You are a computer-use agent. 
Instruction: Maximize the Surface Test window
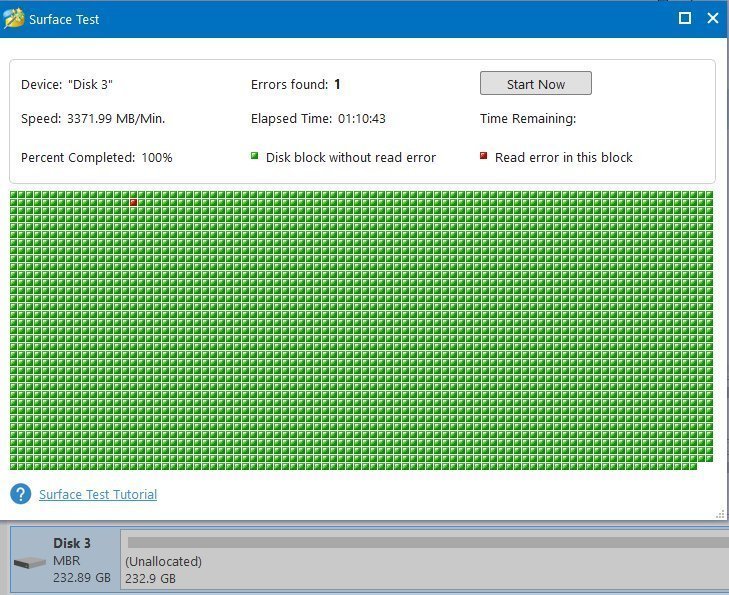point(685,18)
